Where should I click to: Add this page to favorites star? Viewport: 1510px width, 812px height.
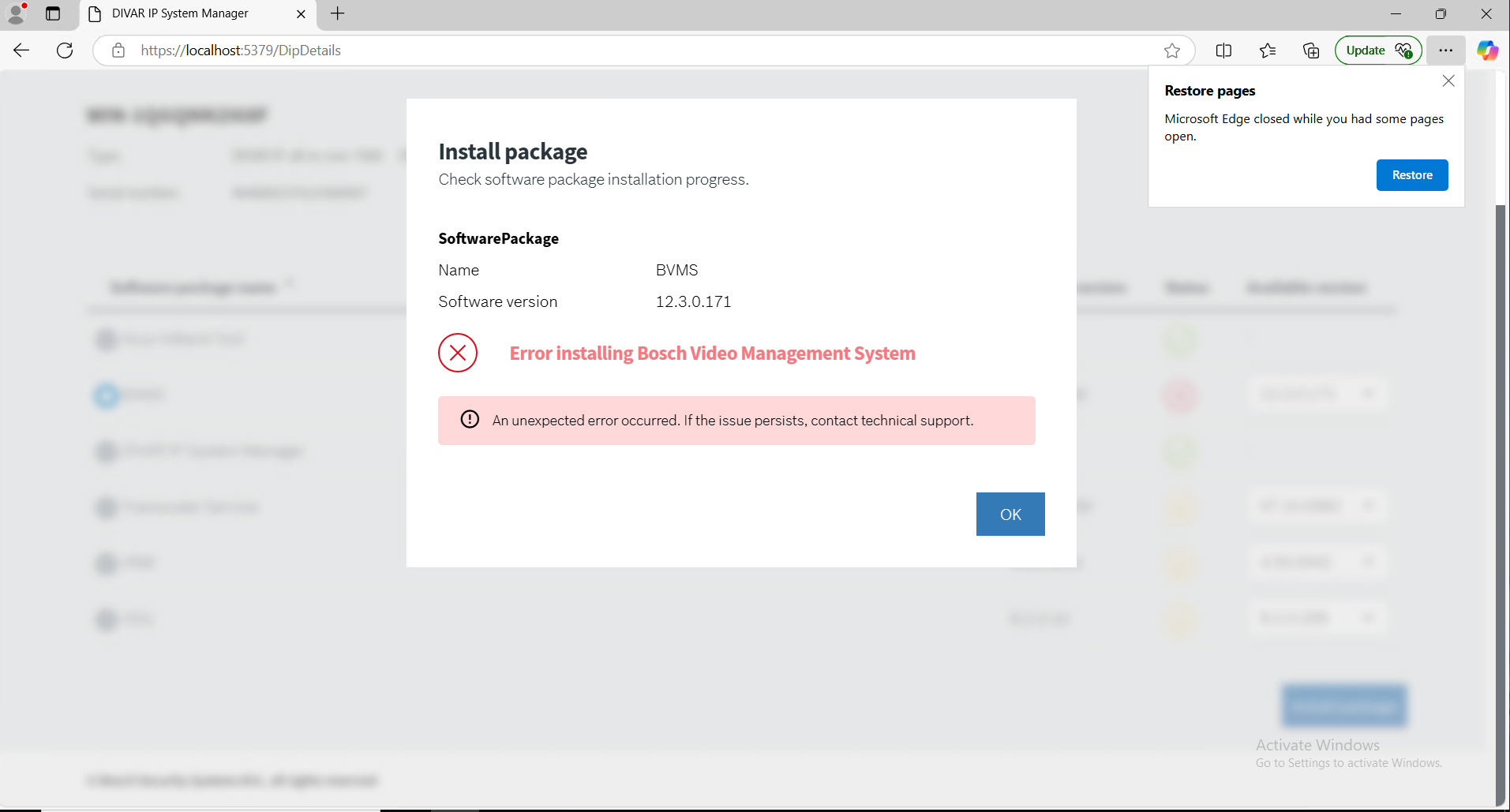coord(1171,51)
